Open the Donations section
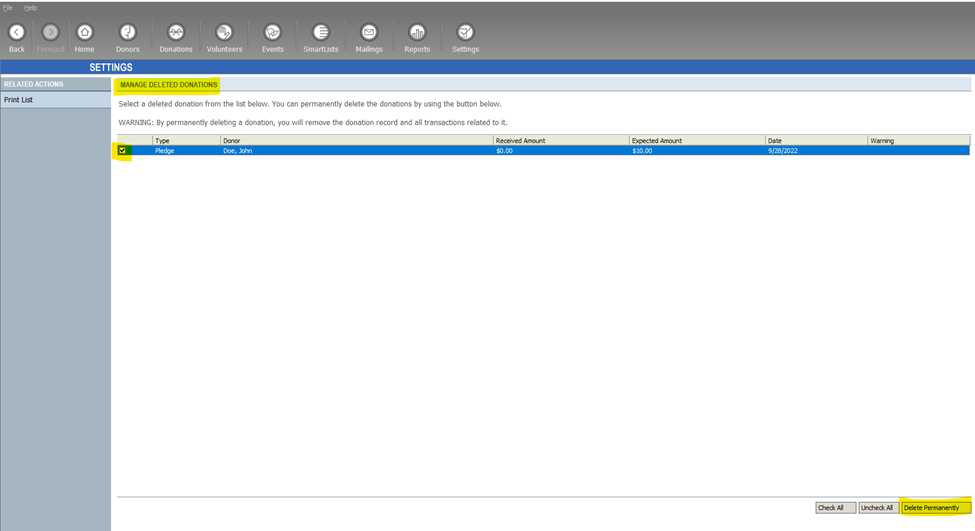Viewport: 975px width, 531px height. click(176, 32)
